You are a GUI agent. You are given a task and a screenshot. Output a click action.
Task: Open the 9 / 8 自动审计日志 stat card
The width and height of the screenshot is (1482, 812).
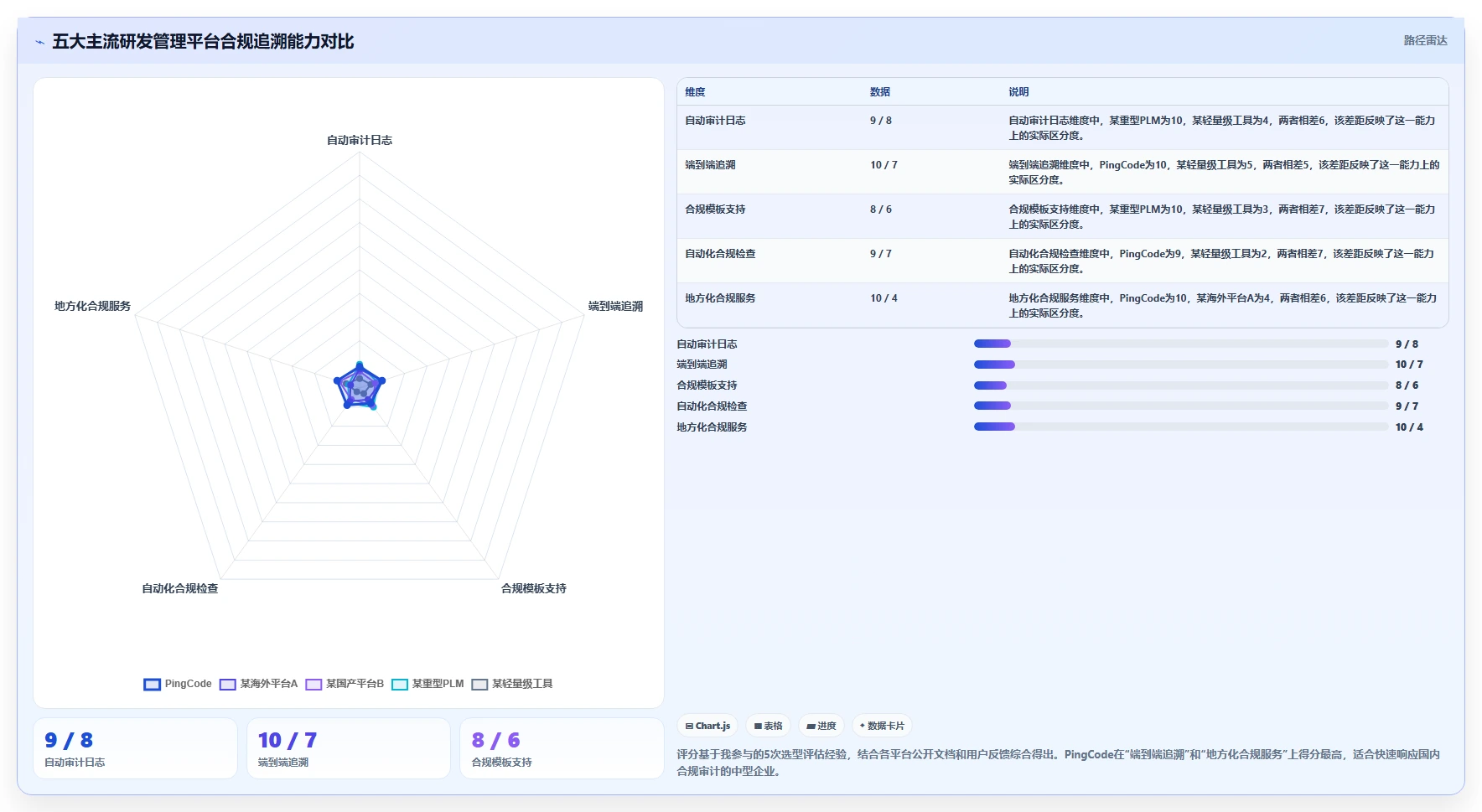point(135,748)
